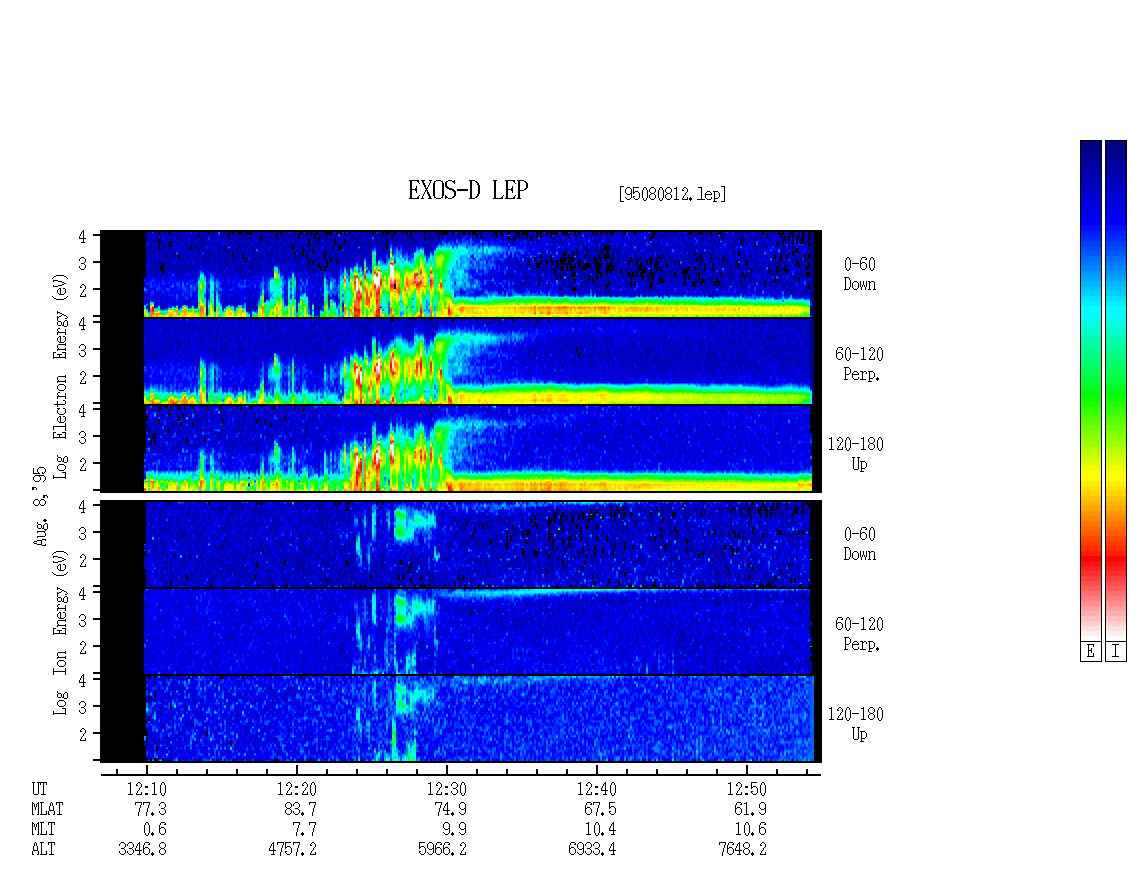The width and height of the screenshot is (1130, 875).
Task: Click the 120-180 Up label beside electron spectrogram
Action: tap(855, 454)
